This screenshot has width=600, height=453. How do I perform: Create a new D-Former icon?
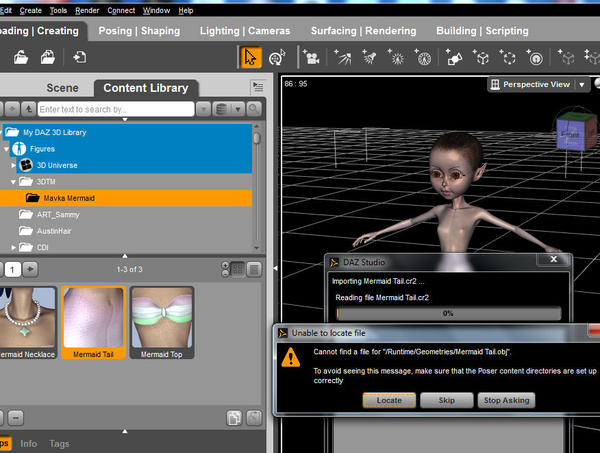(x=535, y=58)
